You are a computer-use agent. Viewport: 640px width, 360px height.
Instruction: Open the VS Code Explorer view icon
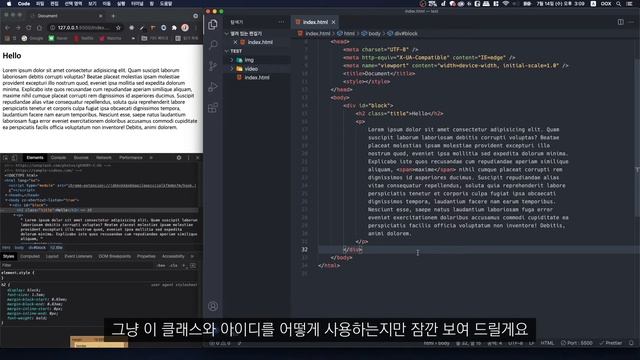213,24
